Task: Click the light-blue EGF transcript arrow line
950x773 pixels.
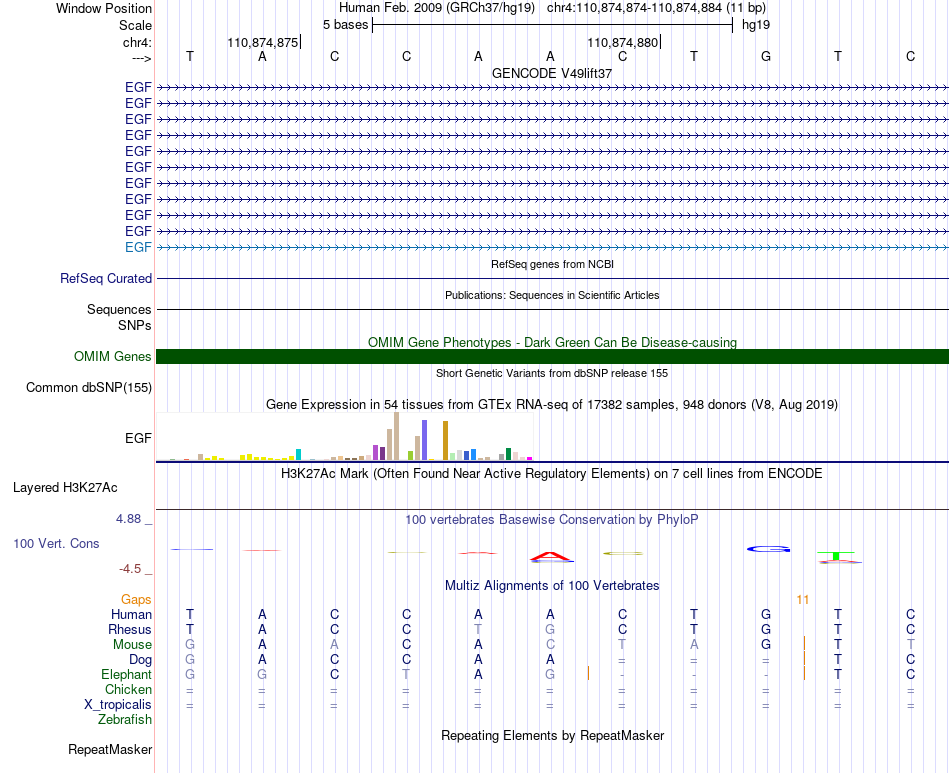Action: [x=552, y=247]
